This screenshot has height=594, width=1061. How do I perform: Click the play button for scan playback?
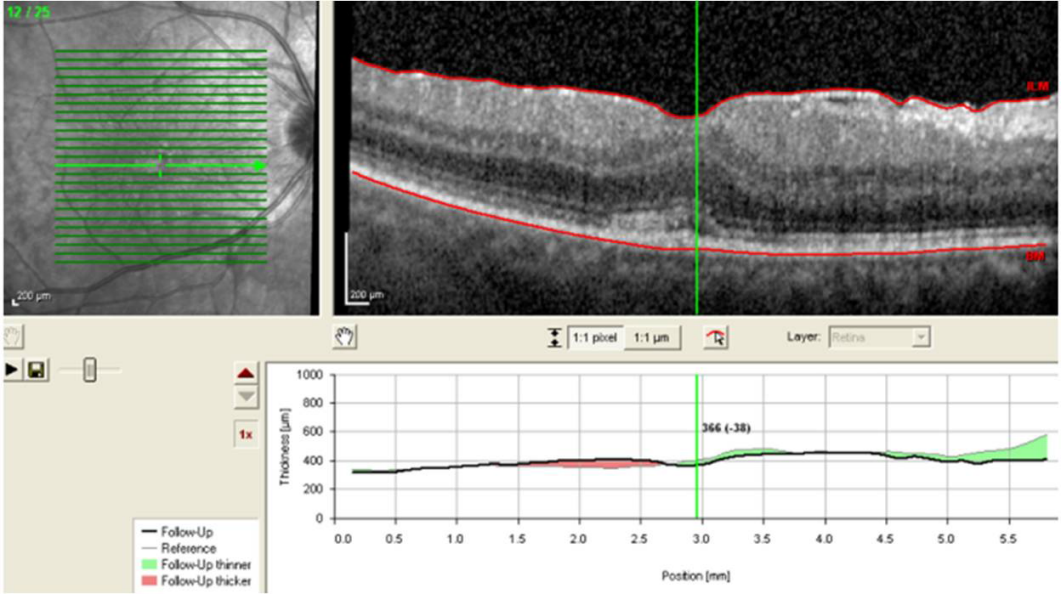(x=13, y=370)
